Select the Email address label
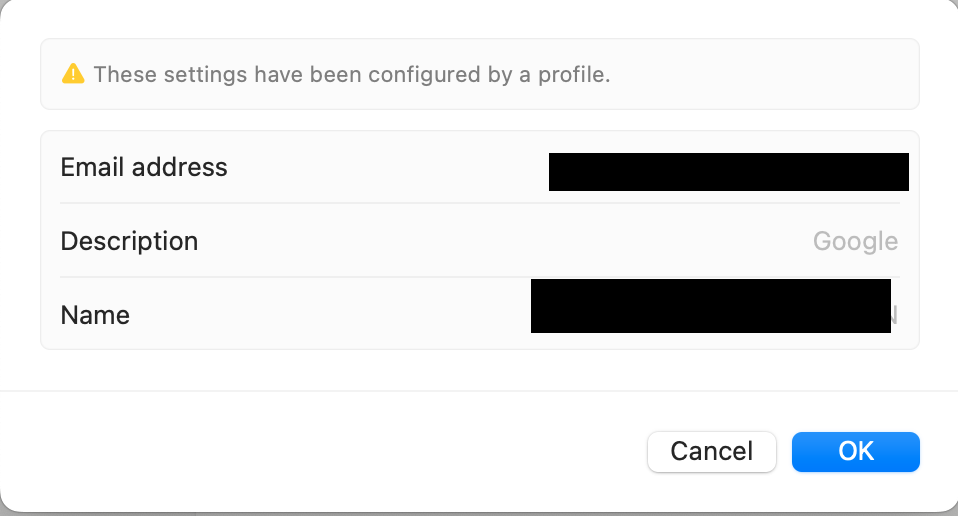 144,167
